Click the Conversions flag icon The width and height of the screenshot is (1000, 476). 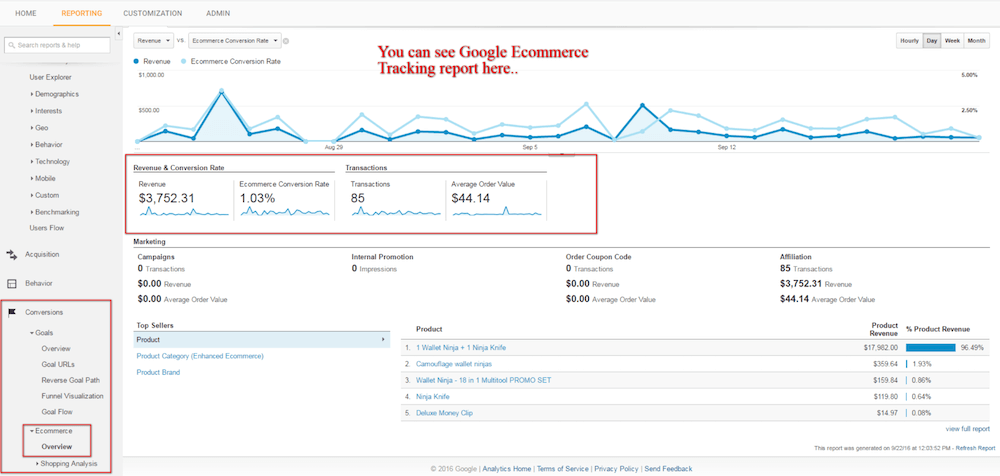(11, 312)
